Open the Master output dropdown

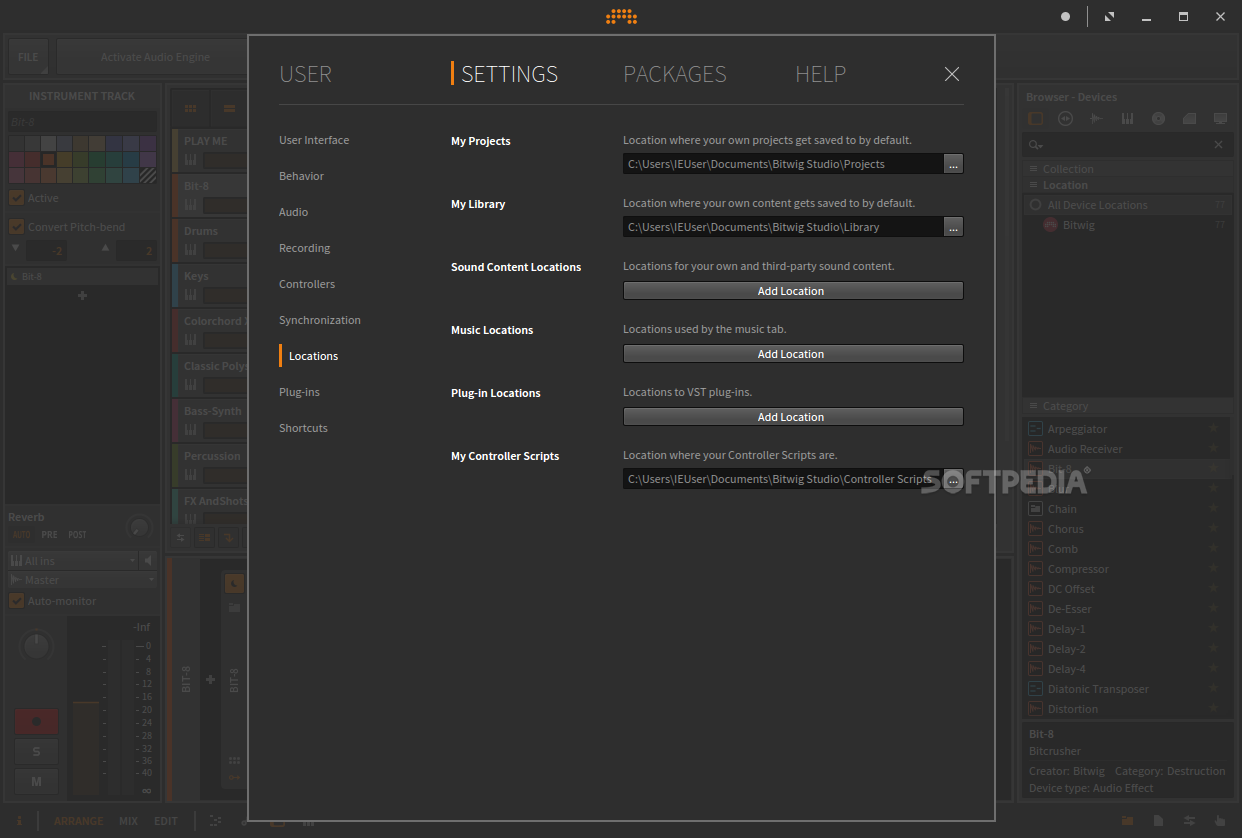coord(82,580)
